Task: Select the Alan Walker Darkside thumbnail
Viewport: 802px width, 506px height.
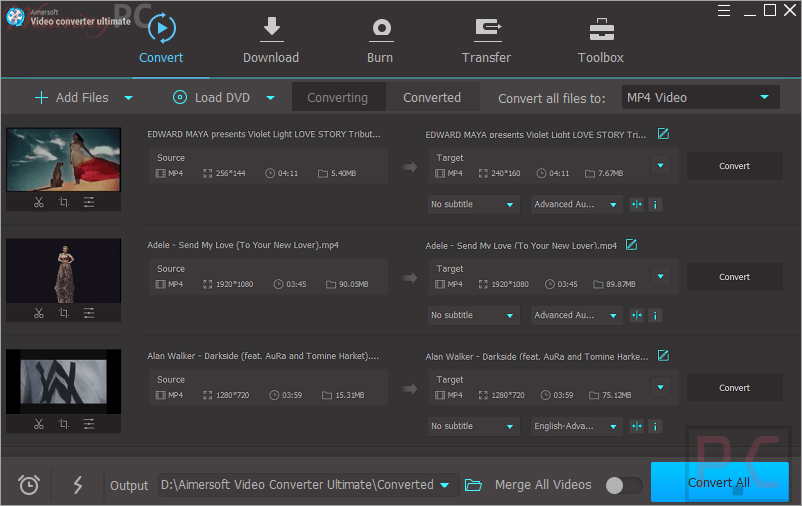Action: pyautogui.click(x=63, y=382)
